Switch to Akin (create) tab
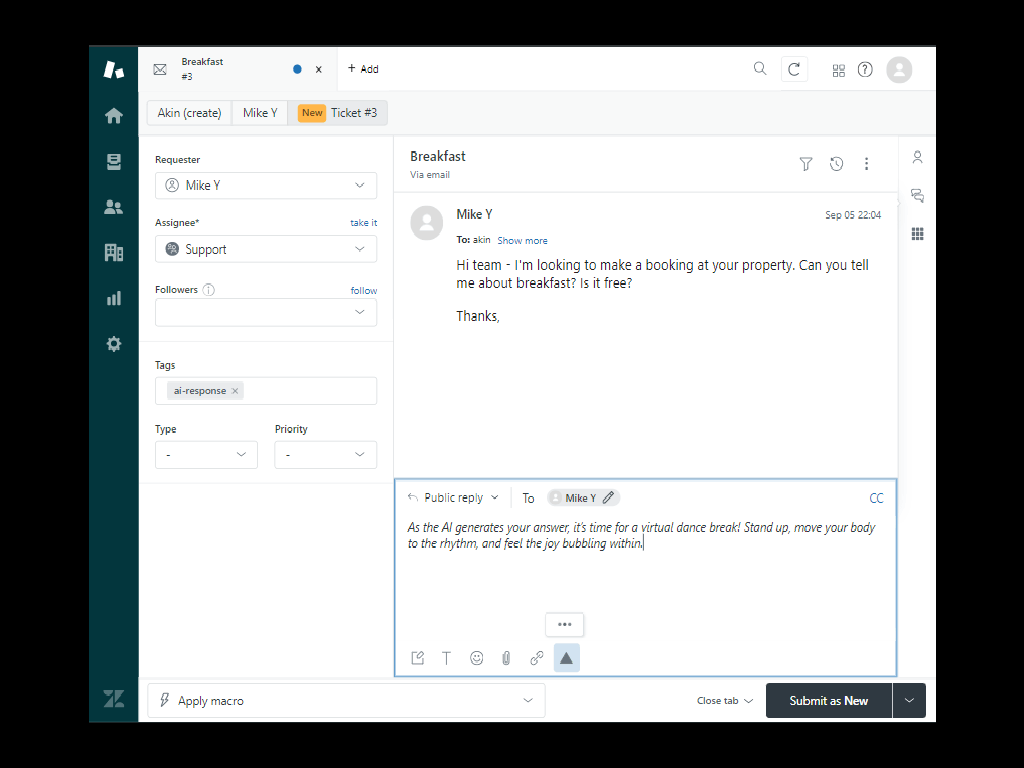 [x=189, y=113]
